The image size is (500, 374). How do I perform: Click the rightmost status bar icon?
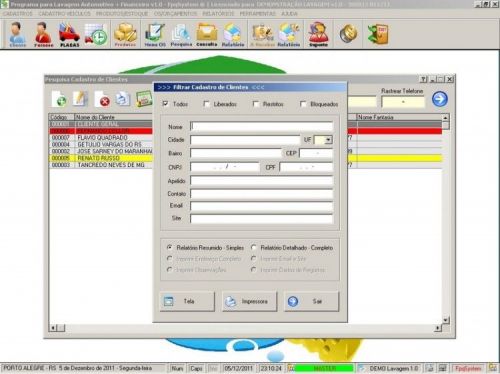click(x=493, y=368)
